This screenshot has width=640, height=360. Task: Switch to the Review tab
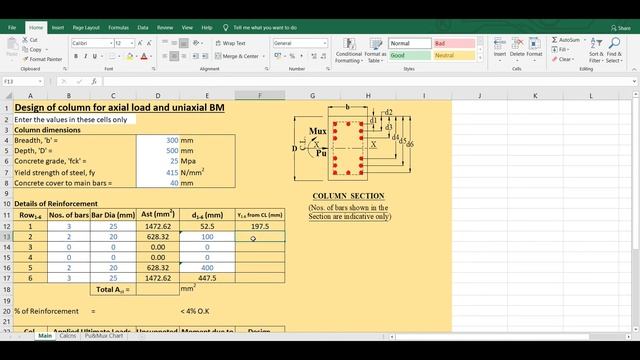click(x=165, y=28)
